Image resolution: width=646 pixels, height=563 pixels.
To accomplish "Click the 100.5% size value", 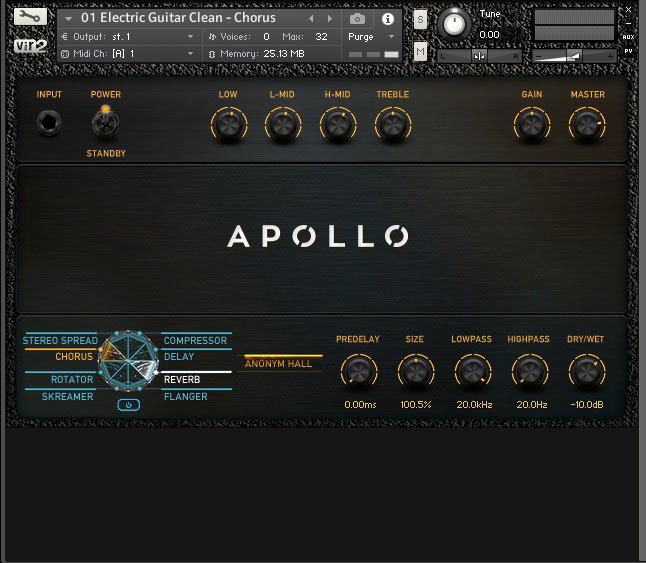I will pyautogui.click(x=416, y=405).
